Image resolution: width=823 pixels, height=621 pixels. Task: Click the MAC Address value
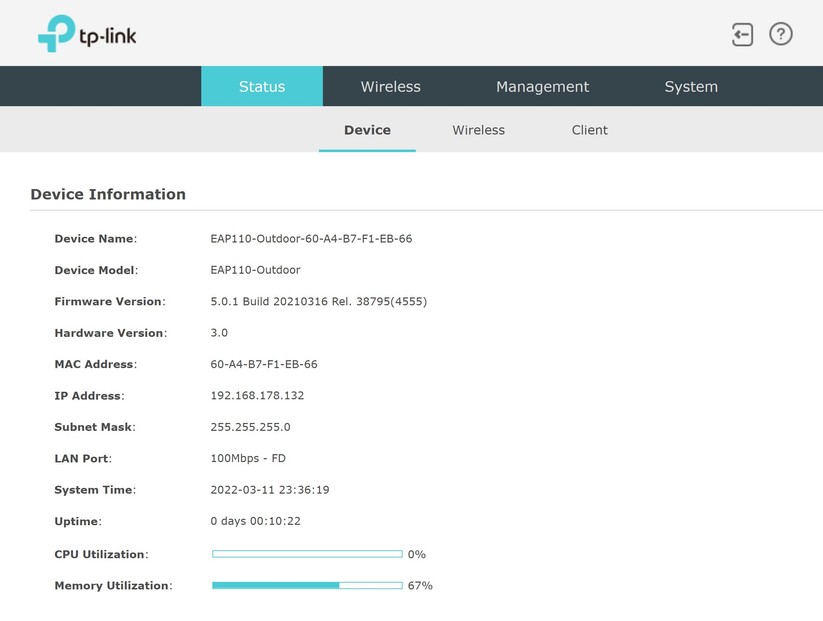tap(264, 364)
